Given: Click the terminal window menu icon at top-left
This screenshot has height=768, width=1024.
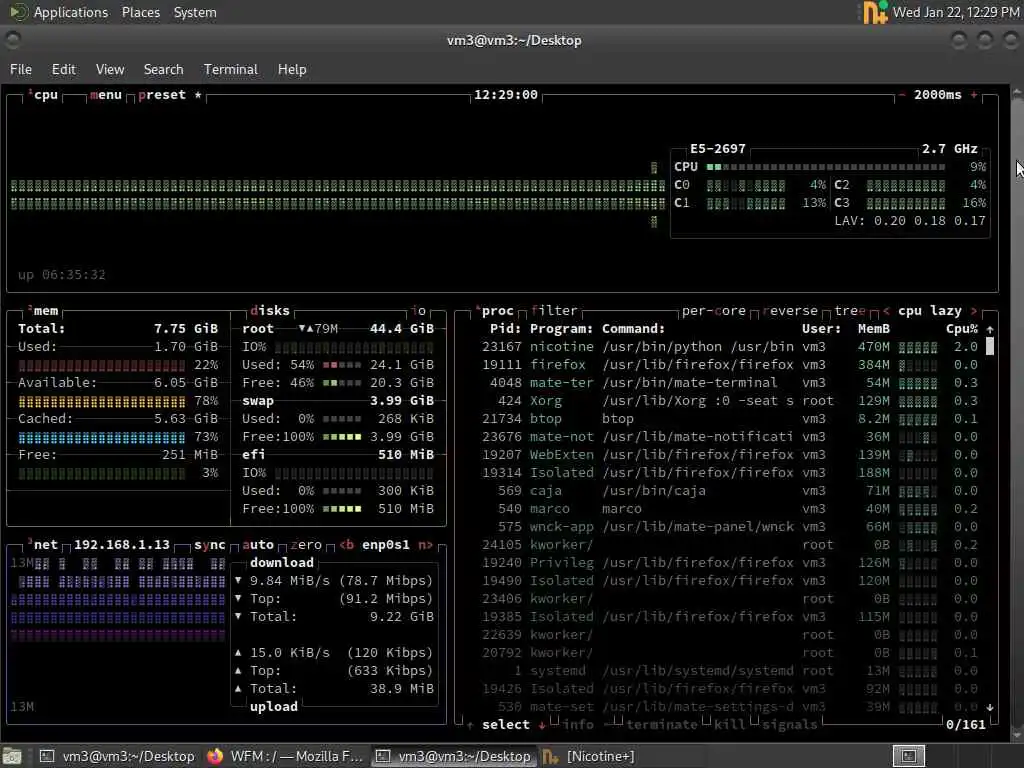Looking at the screenshot, I should [x=12, y=40].
